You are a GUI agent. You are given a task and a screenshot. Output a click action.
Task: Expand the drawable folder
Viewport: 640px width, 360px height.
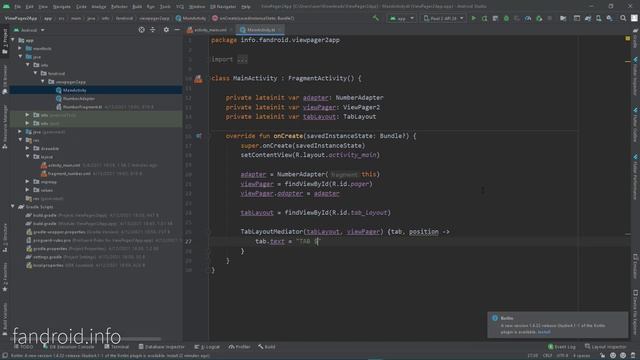point(27,148)
